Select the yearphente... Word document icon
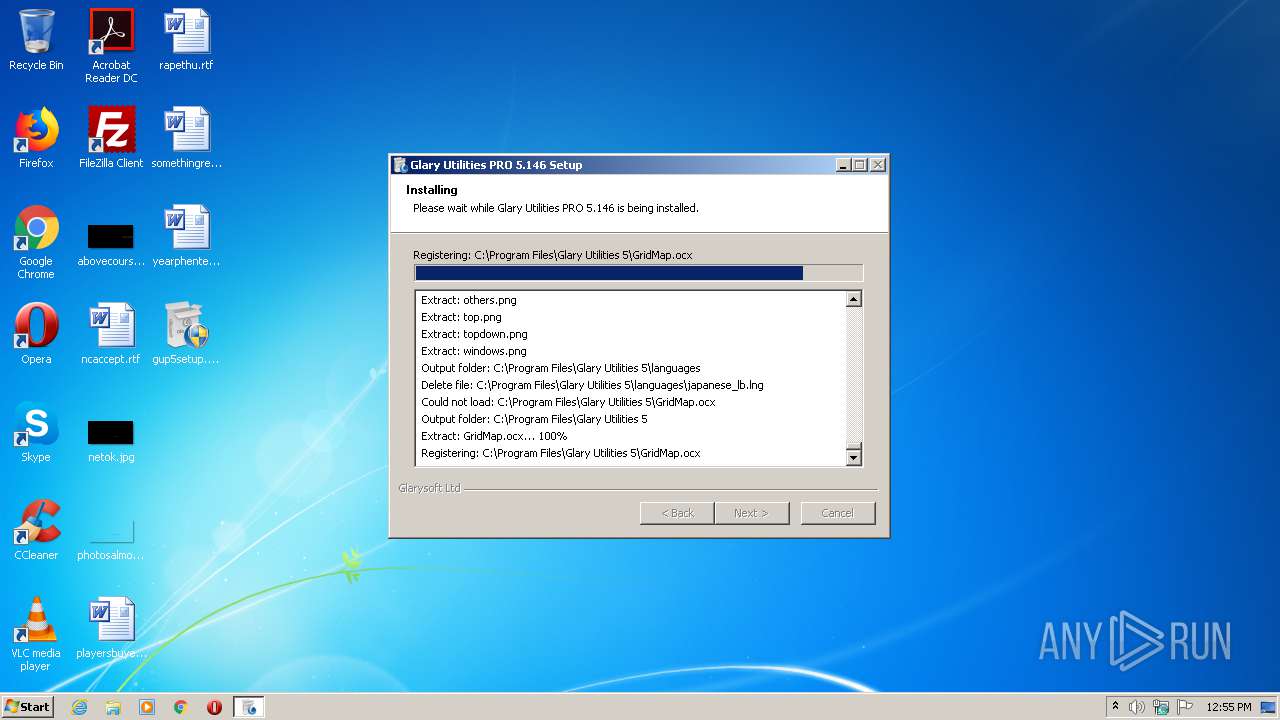The image size is (1280, 720). (186, 236)
